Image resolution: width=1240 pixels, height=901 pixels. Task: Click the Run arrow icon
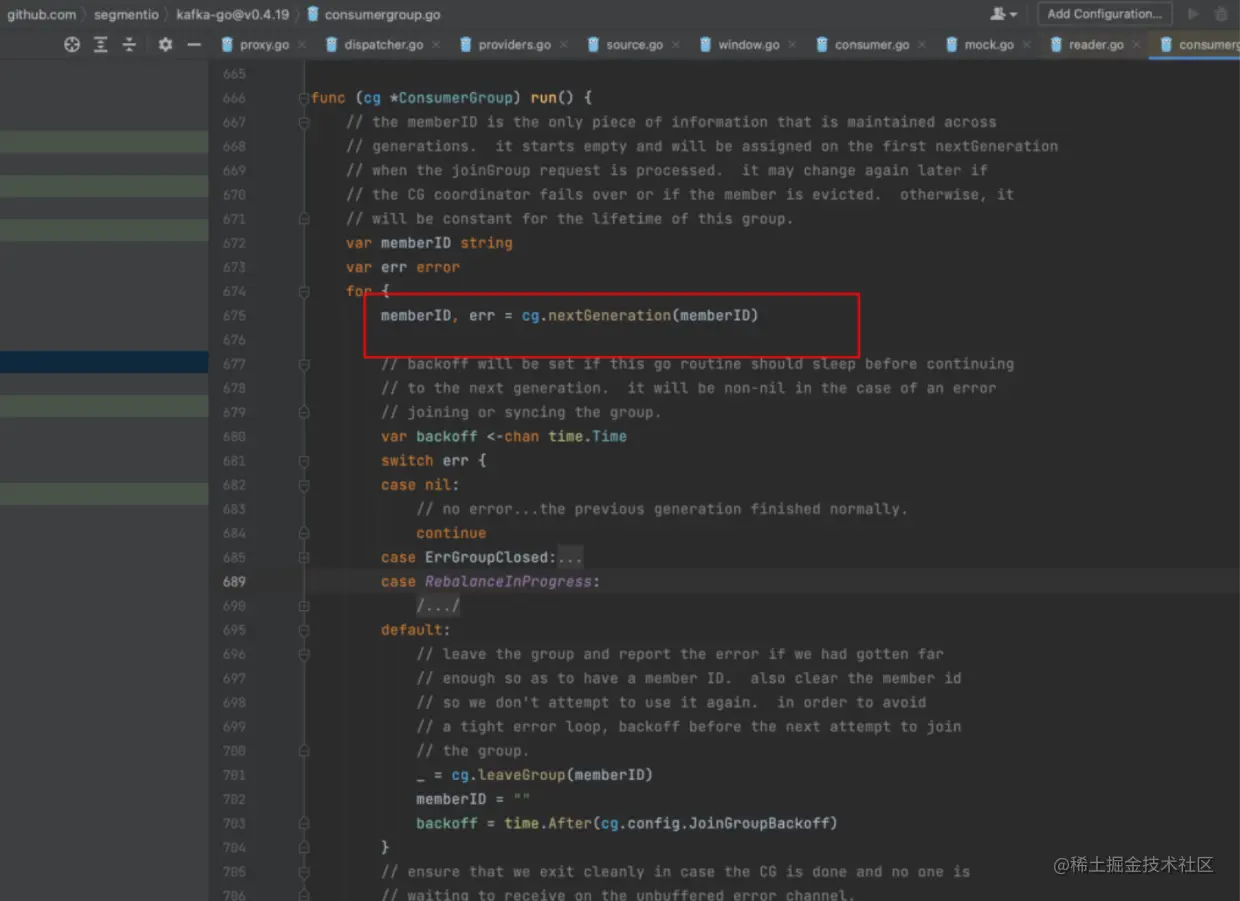[x=1193, y=14]
